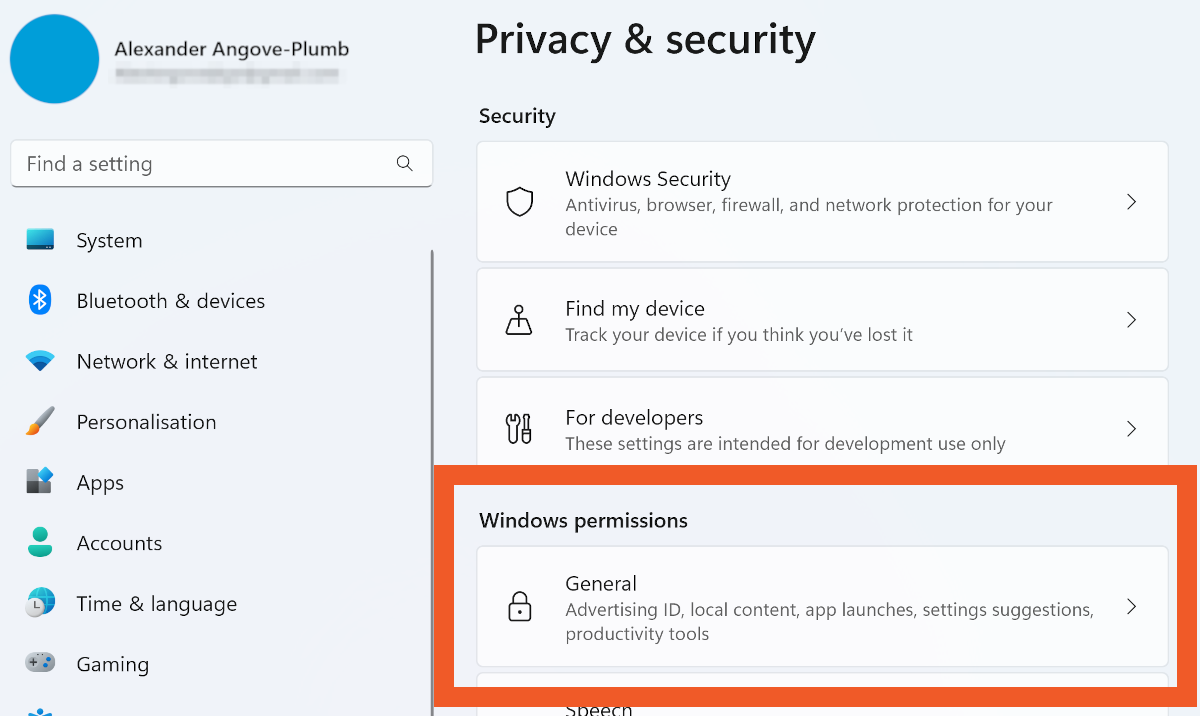This screenshot has height=716, width=1200.
Task: Click the Accounts person icon
Action: 40,543
